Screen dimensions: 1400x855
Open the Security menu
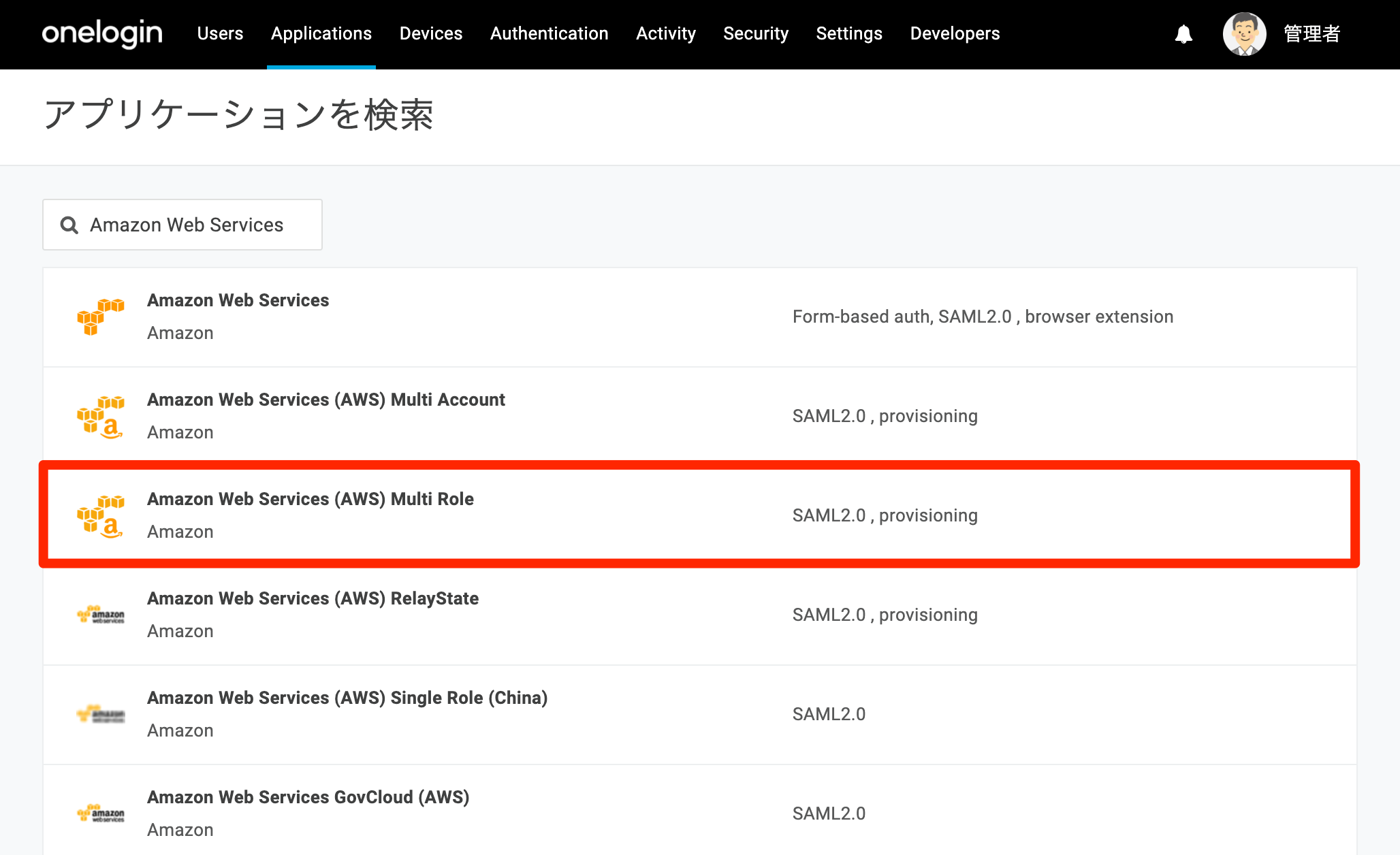click(756, 33)
